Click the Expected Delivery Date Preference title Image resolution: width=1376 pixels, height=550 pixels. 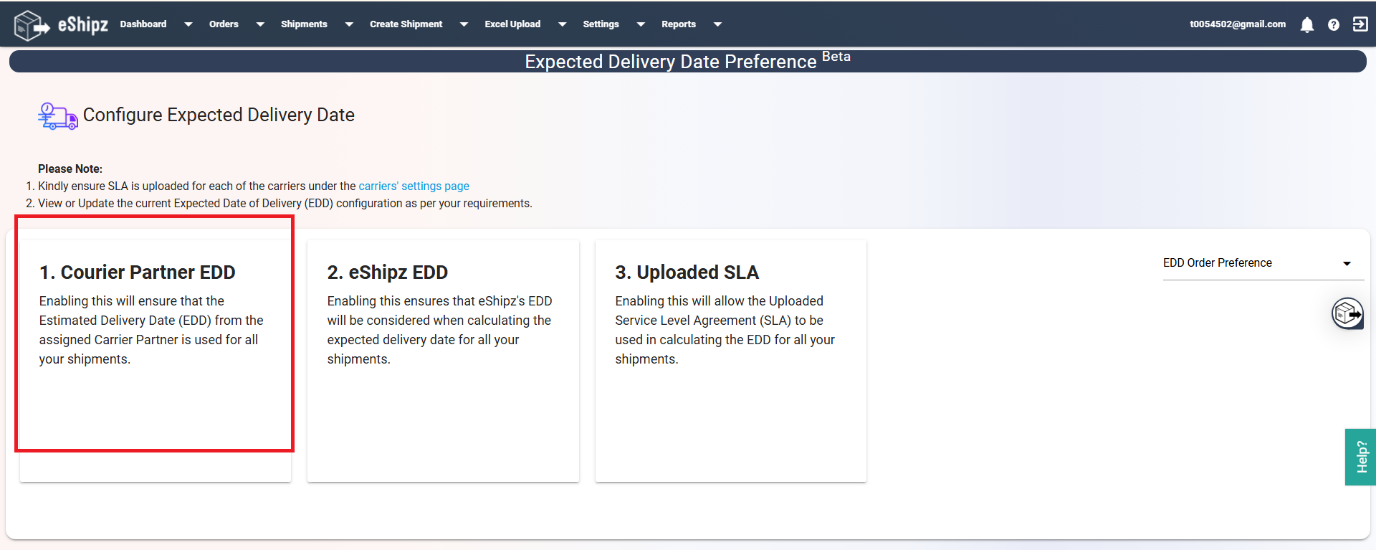click(671, 61)
